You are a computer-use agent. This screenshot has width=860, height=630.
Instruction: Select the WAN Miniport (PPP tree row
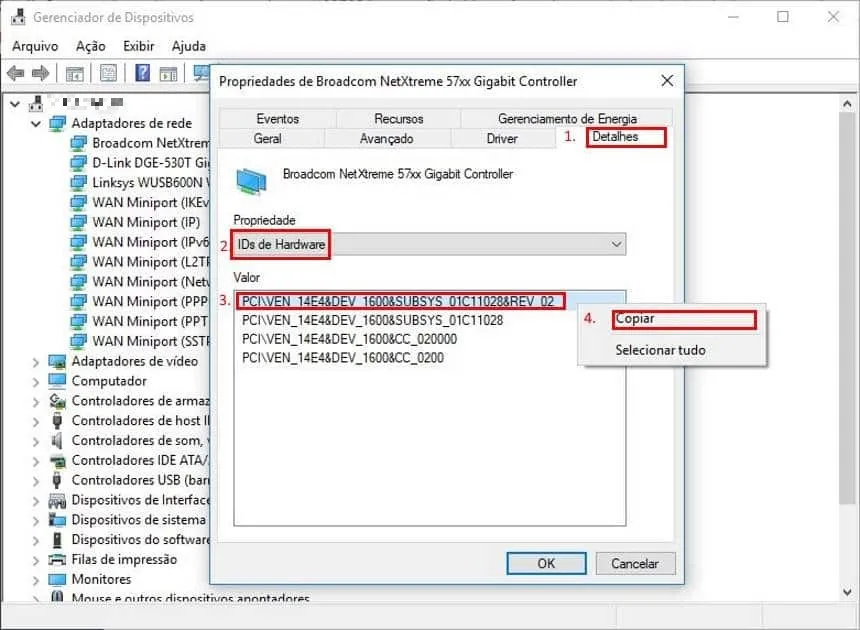coord(140,302)
